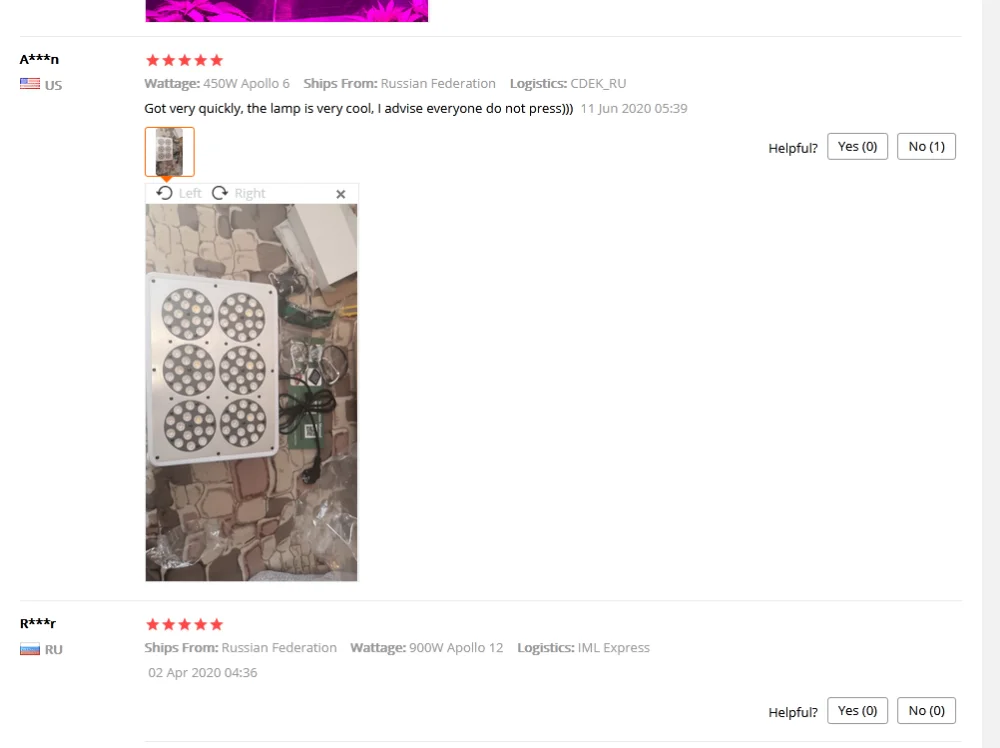
Task: Click the Russian flag icon
Action: [x=30, y=649]
